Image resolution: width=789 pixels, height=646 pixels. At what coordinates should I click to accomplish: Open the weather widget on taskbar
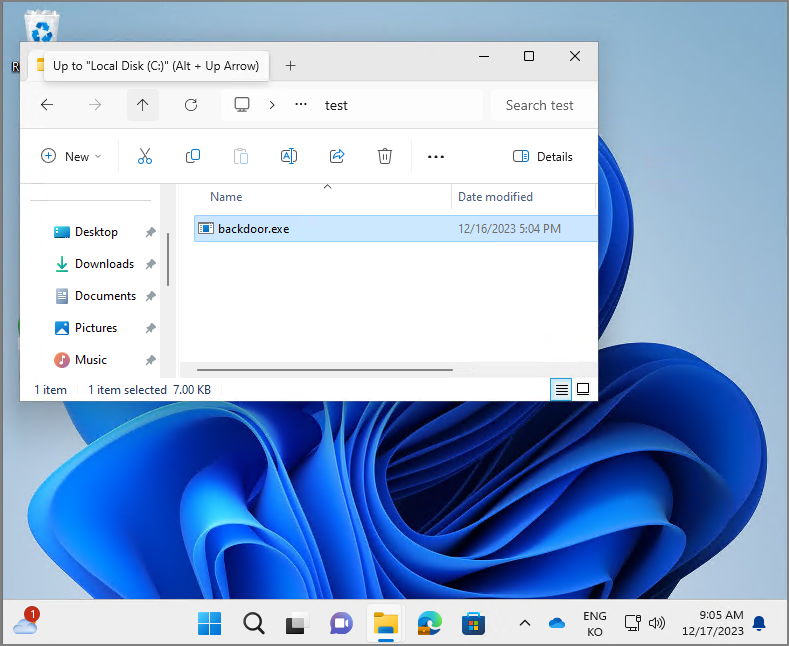[x=26, y=622]
